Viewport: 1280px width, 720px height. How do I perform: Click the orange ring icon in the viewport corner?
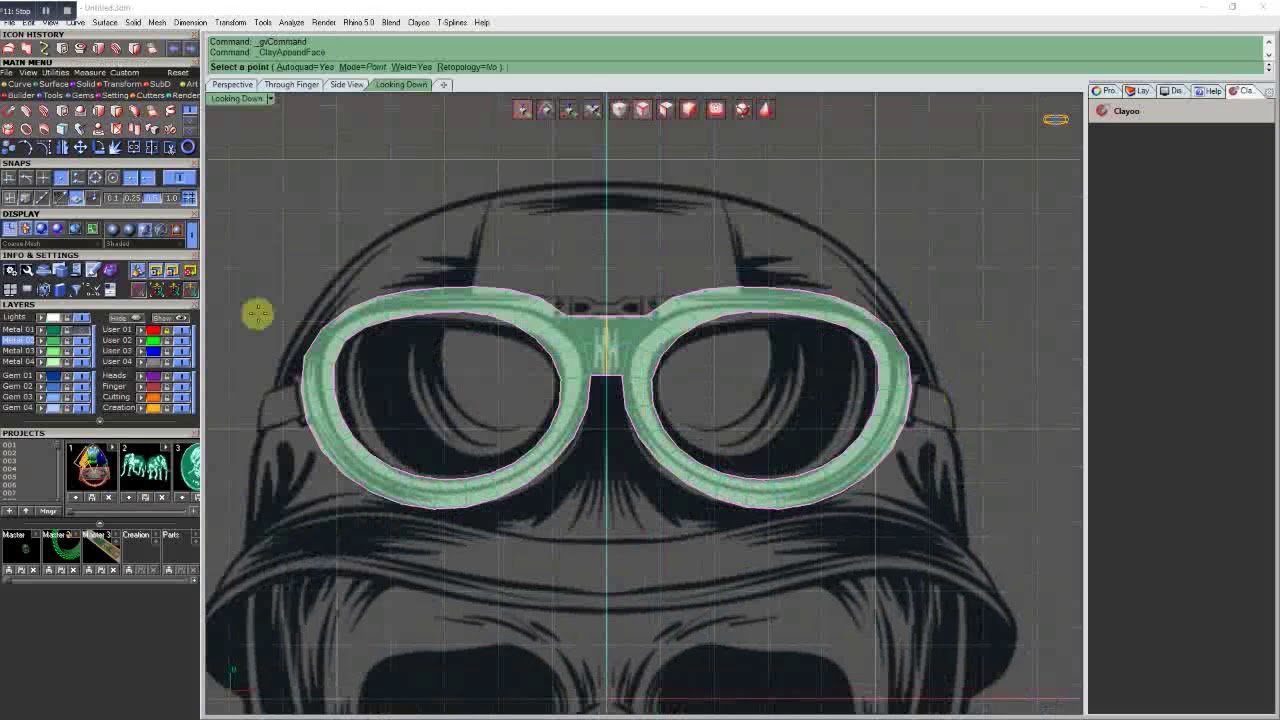tap(1055, 119)
